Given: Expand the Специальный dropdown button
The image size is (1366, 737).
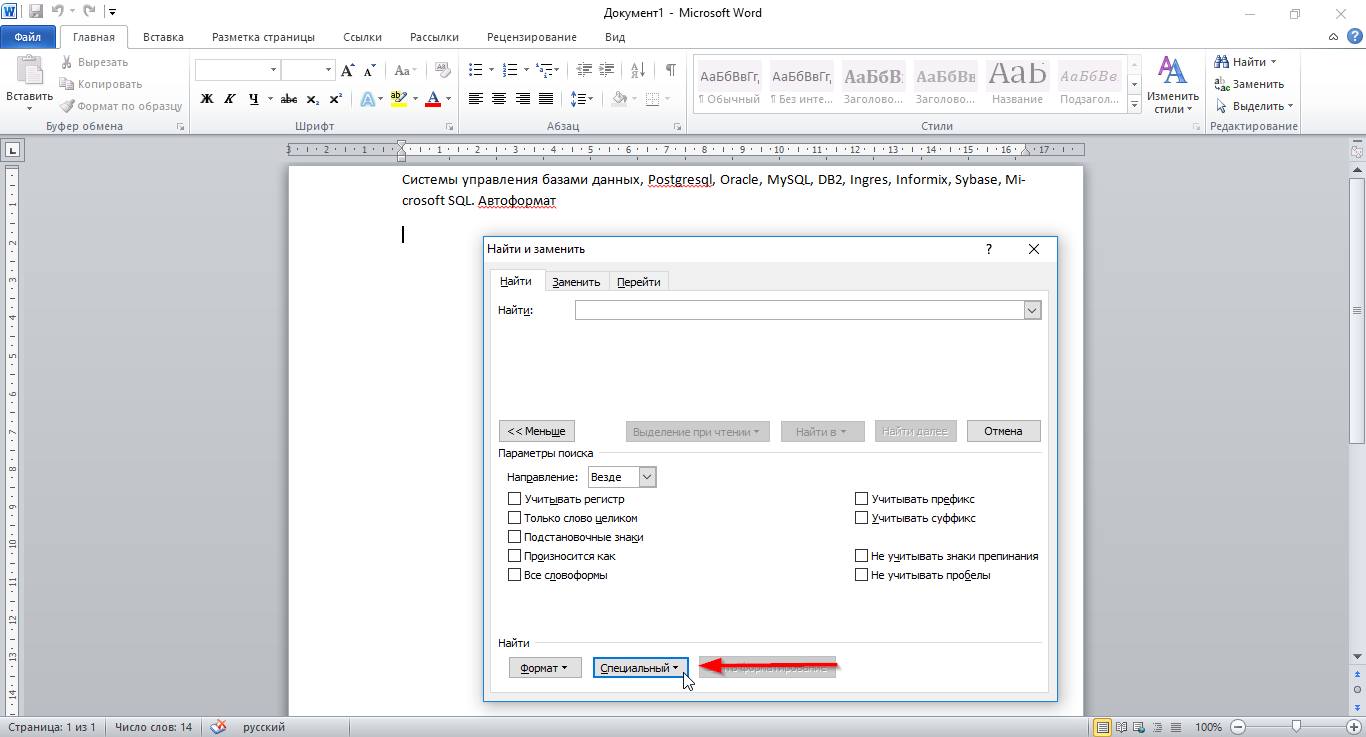Looking at the screenshot, I should click(x=640, y=668).
